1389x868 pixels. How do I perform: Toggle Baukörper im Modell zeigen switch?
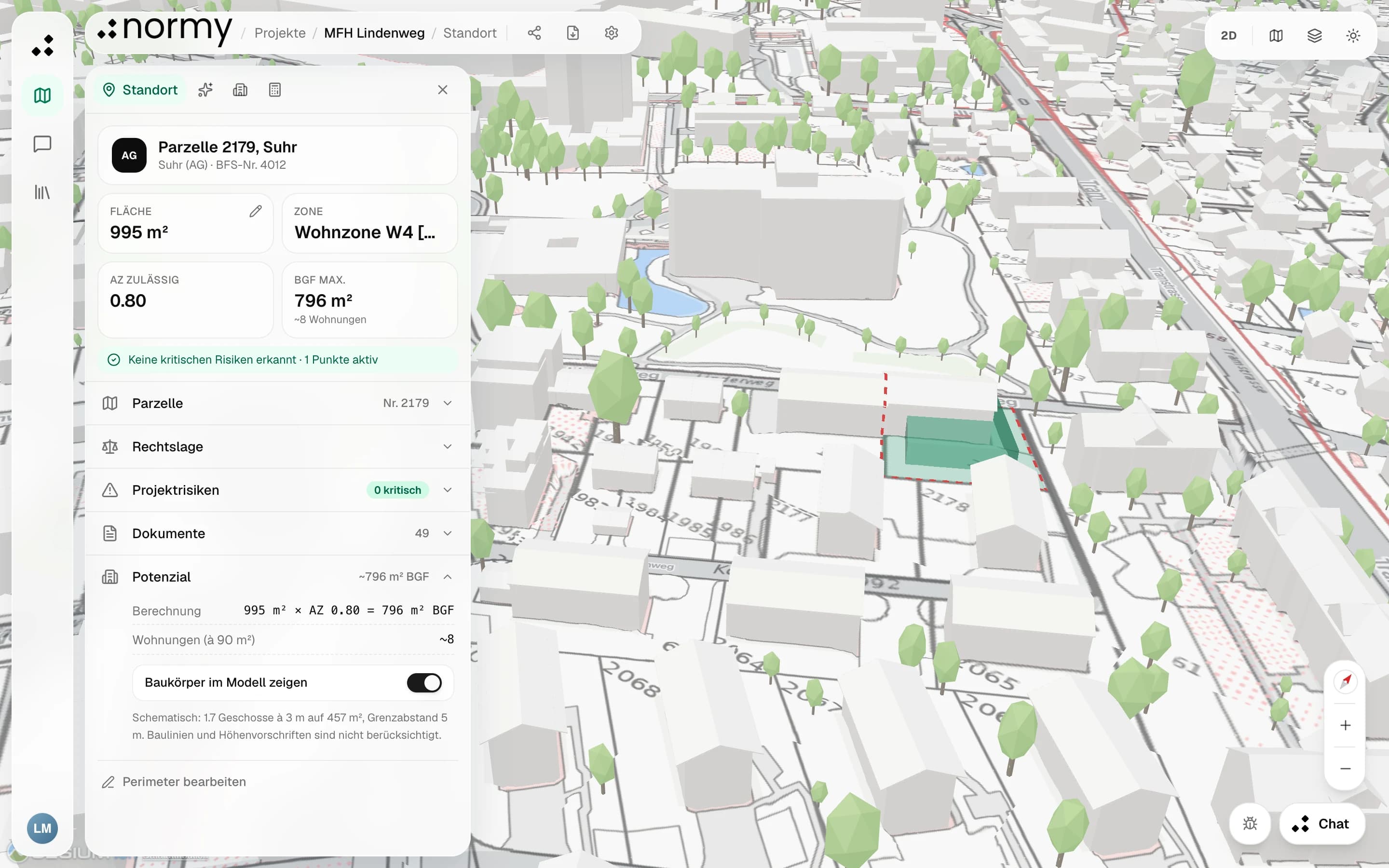[x=424, y=682]
